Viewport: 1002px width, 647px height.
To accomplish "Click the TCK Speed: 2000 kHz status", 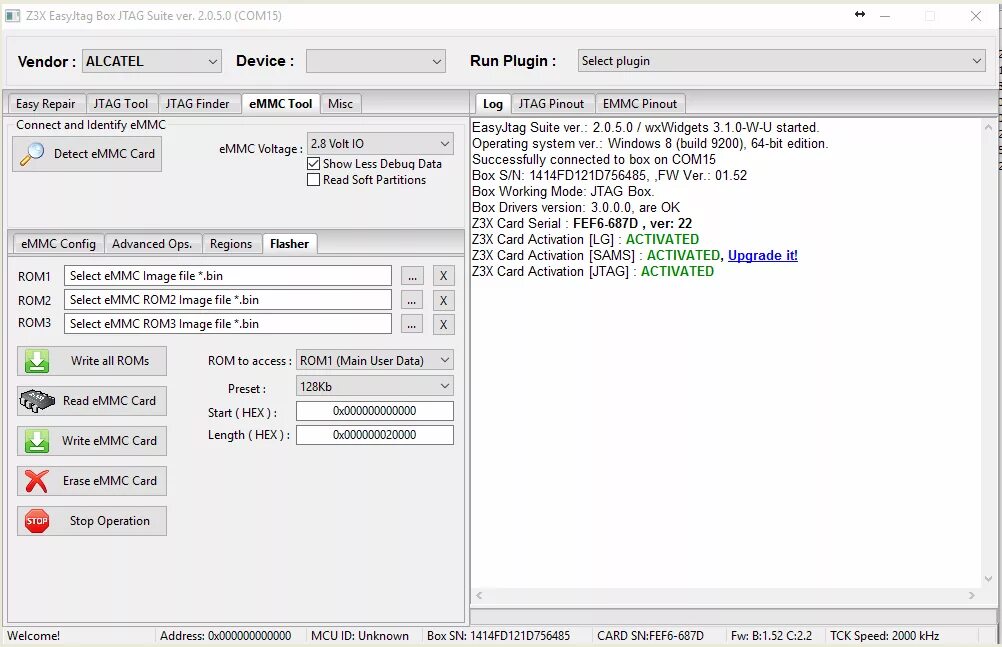I will [884, 635].
